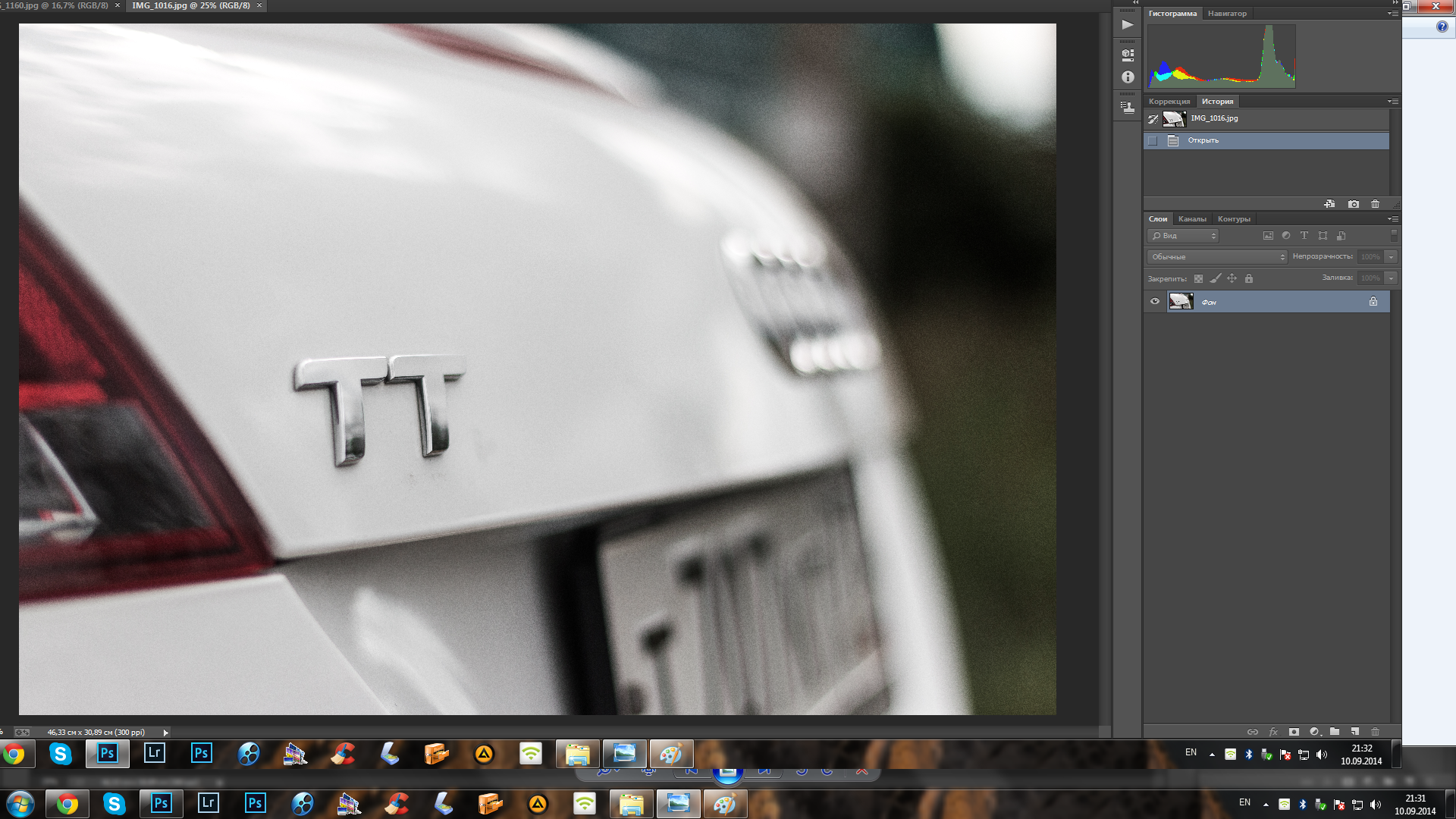Select the IMG_1016.jpg snapshot in History
The image size is (1456, 819).
point(1266,118)
